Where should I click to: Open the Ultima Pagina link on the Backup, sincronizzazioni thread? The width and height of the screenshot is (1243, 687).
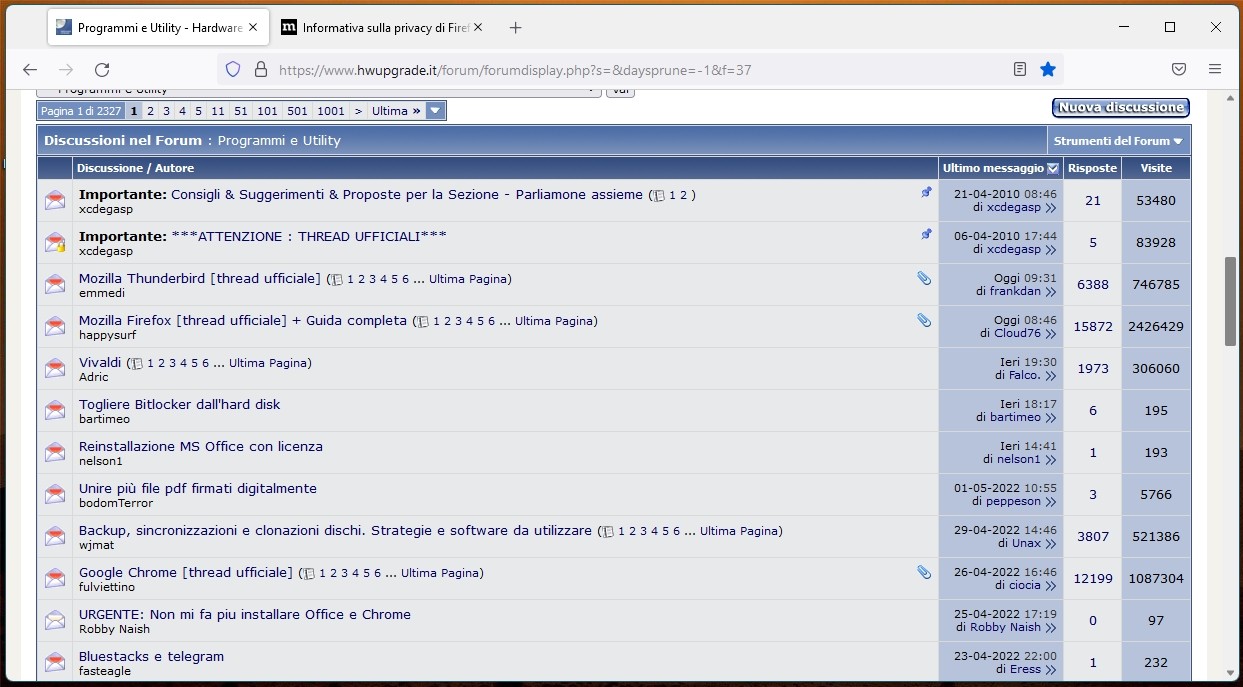coord(741,531)
